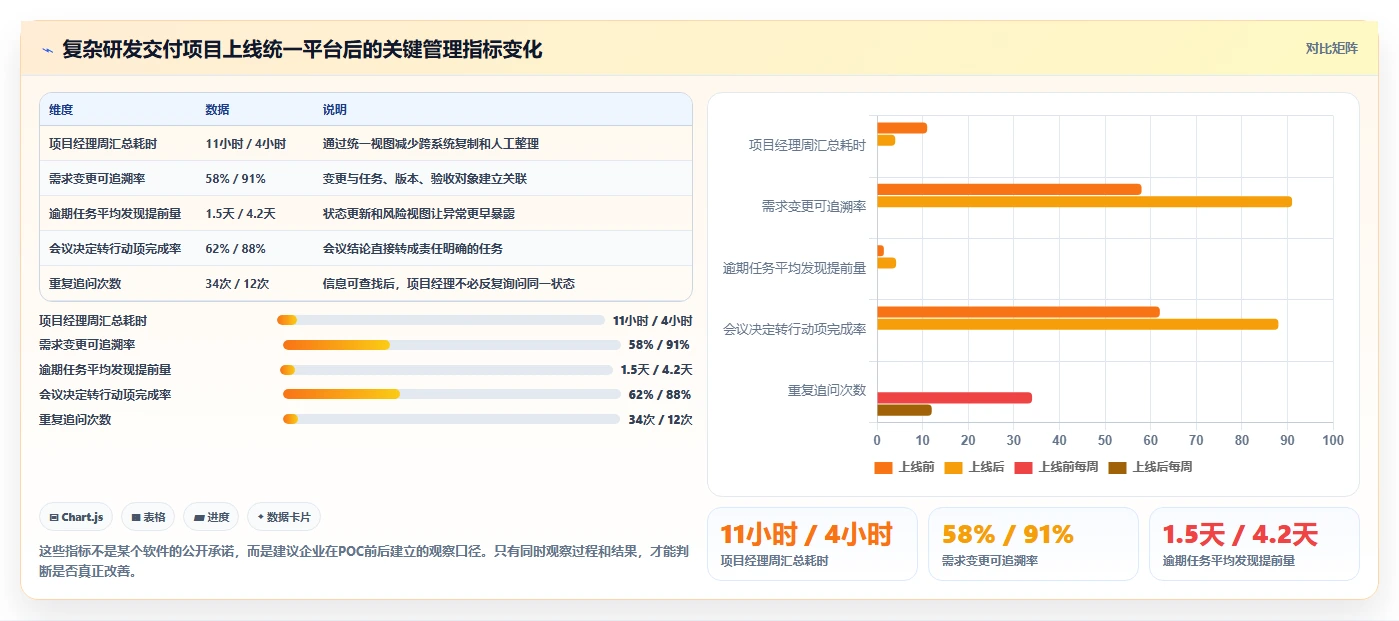
Task: Click table cell 58% / 91%
Action: pos(235,179)
